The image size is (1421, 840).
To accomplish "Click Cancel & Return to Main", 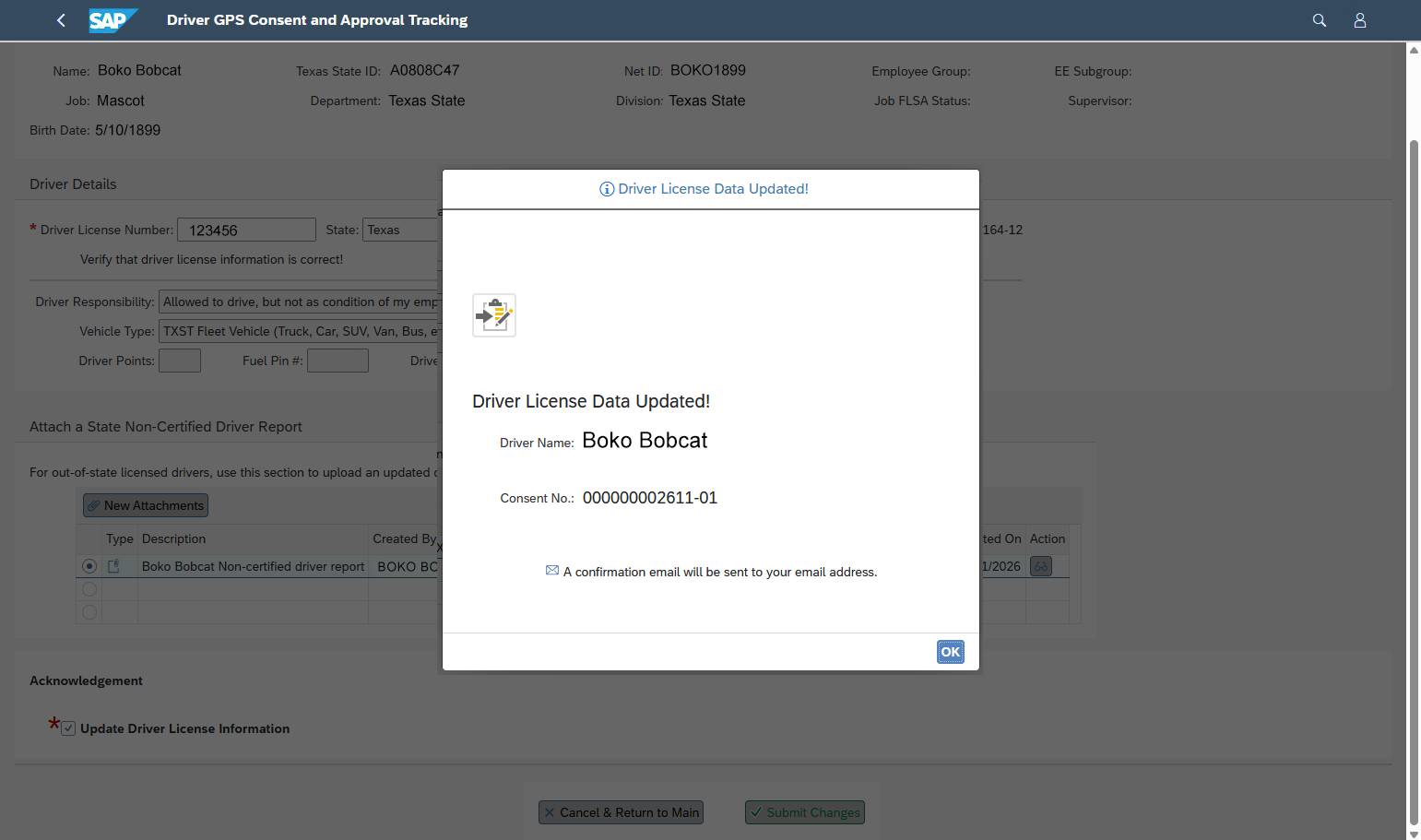I will [x=620, y=812].
